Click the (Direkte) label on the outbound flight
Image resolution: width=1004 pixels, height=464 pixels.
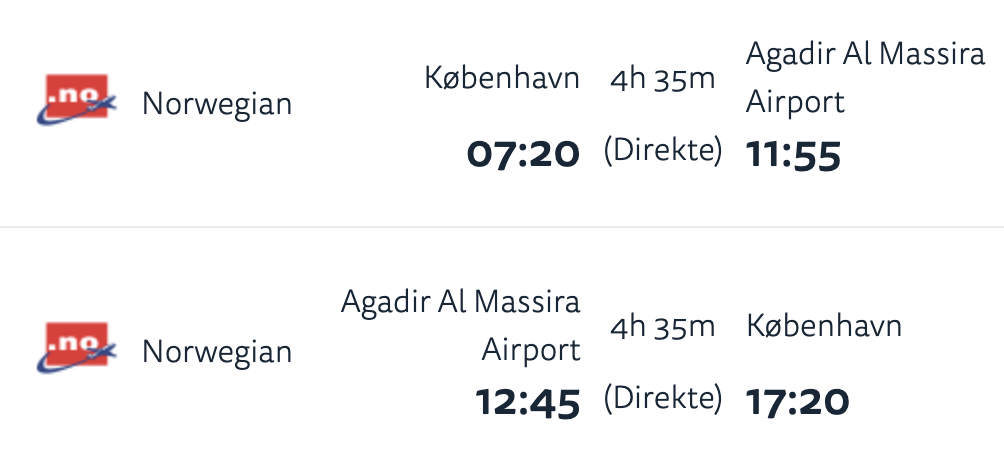[662, 150]
